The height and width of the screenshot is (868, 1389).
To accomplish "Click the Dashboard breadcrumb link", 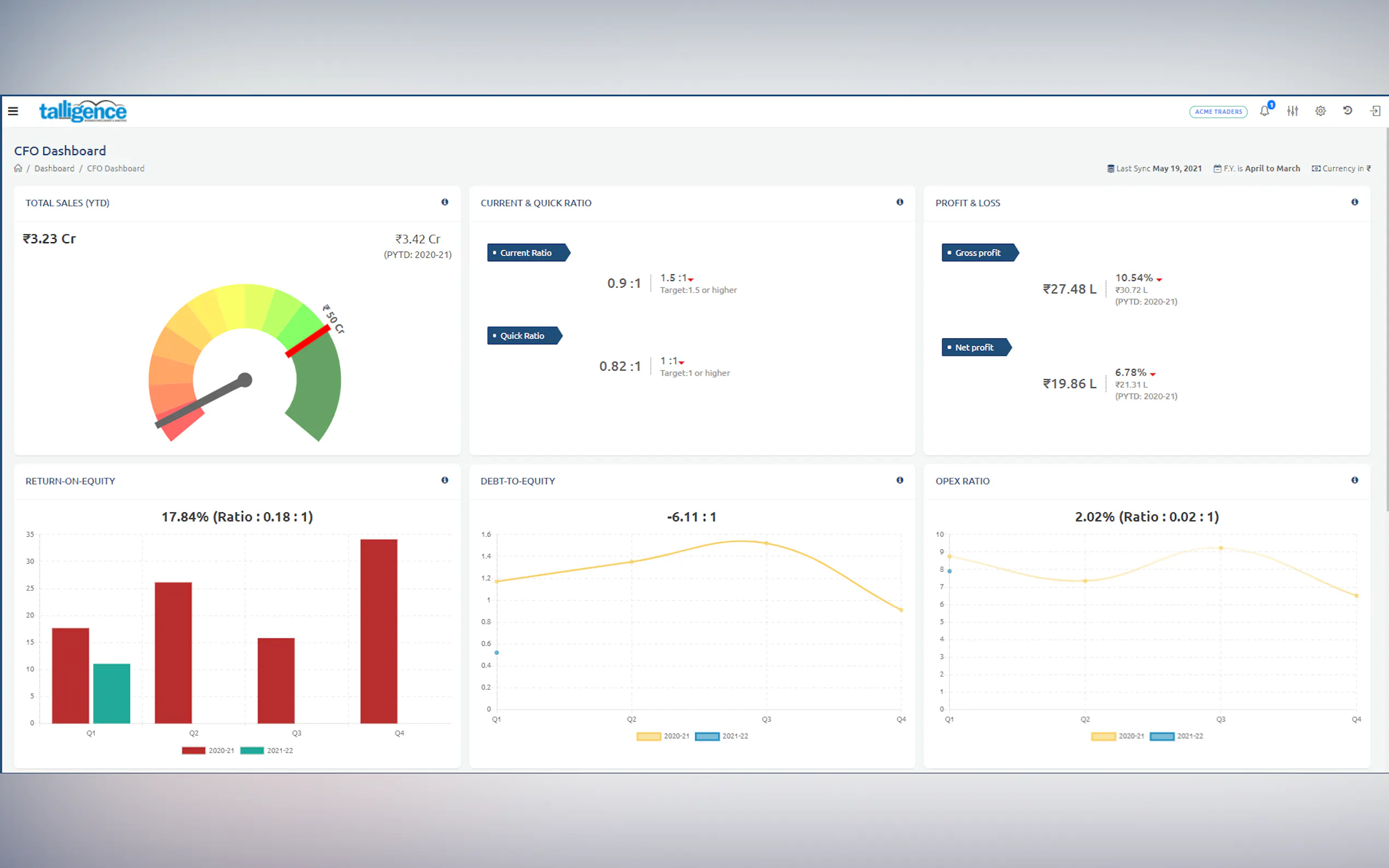I will point(54,168).
